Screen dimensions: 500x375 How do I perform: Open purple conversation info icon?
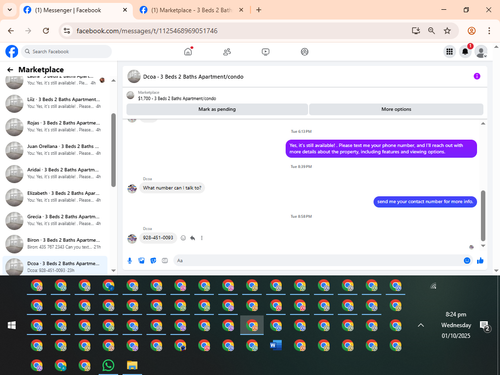pos(477,76)
